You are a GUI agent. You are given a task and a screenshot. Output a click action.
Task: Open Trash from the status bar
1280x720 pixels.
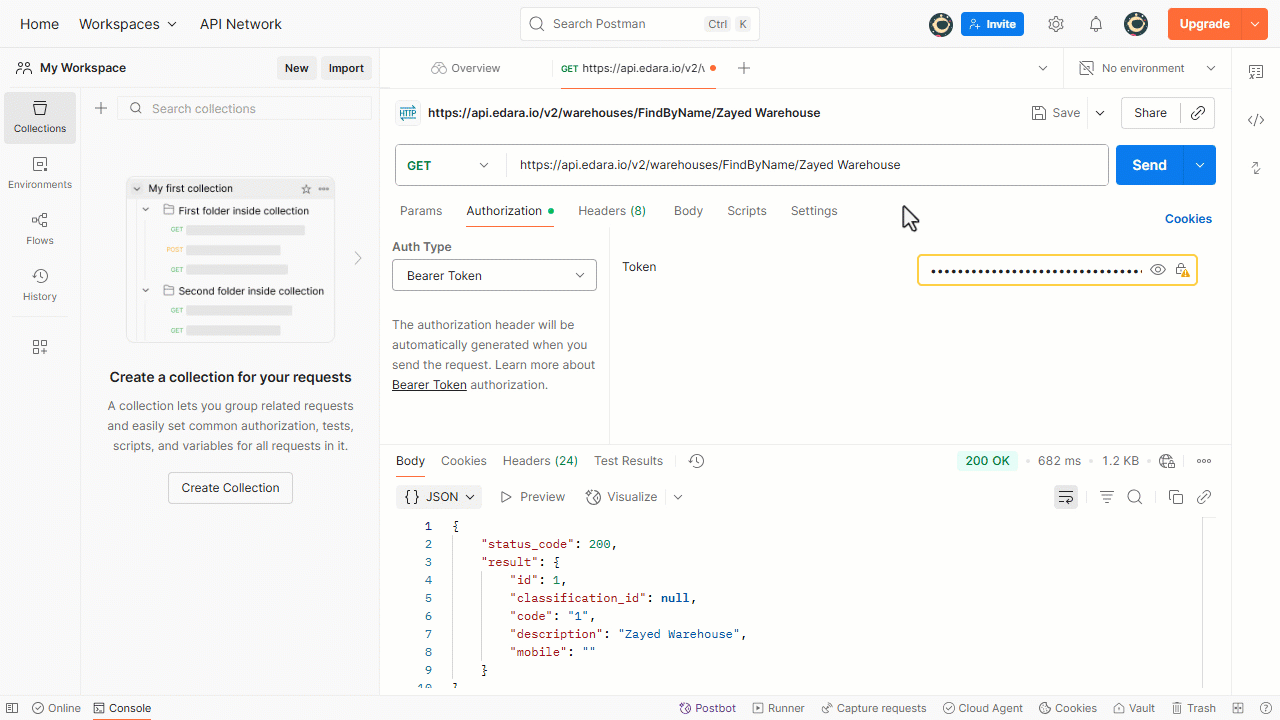tap(1194, 708)
